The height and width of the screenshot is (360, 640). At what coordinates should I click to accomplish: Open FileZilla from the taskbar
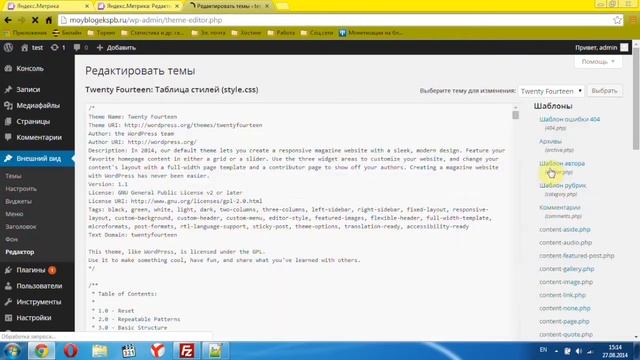pos(187,351)
